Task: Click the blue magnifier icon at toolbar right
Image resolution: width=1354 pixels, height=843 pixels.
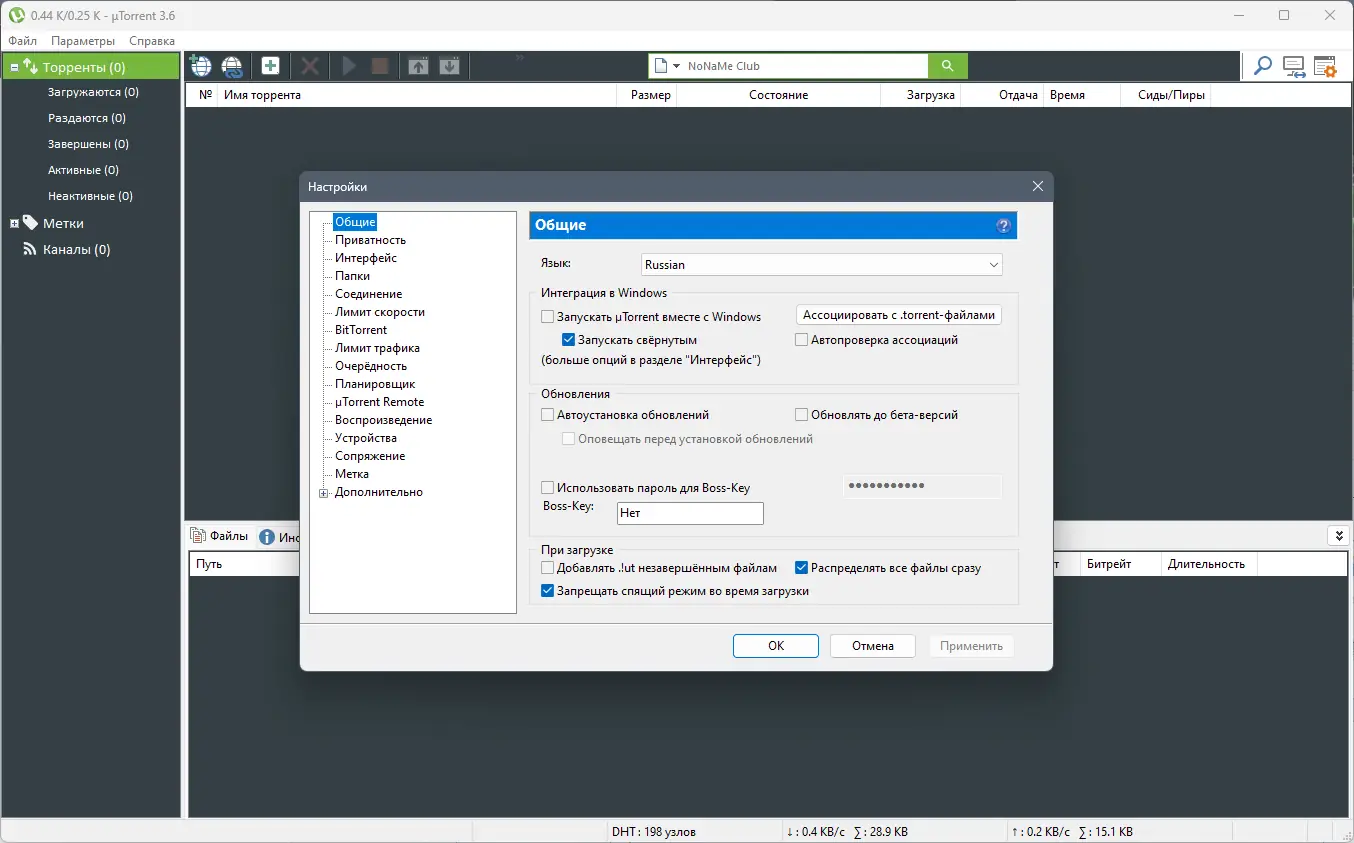Action: coord(1263,66)
